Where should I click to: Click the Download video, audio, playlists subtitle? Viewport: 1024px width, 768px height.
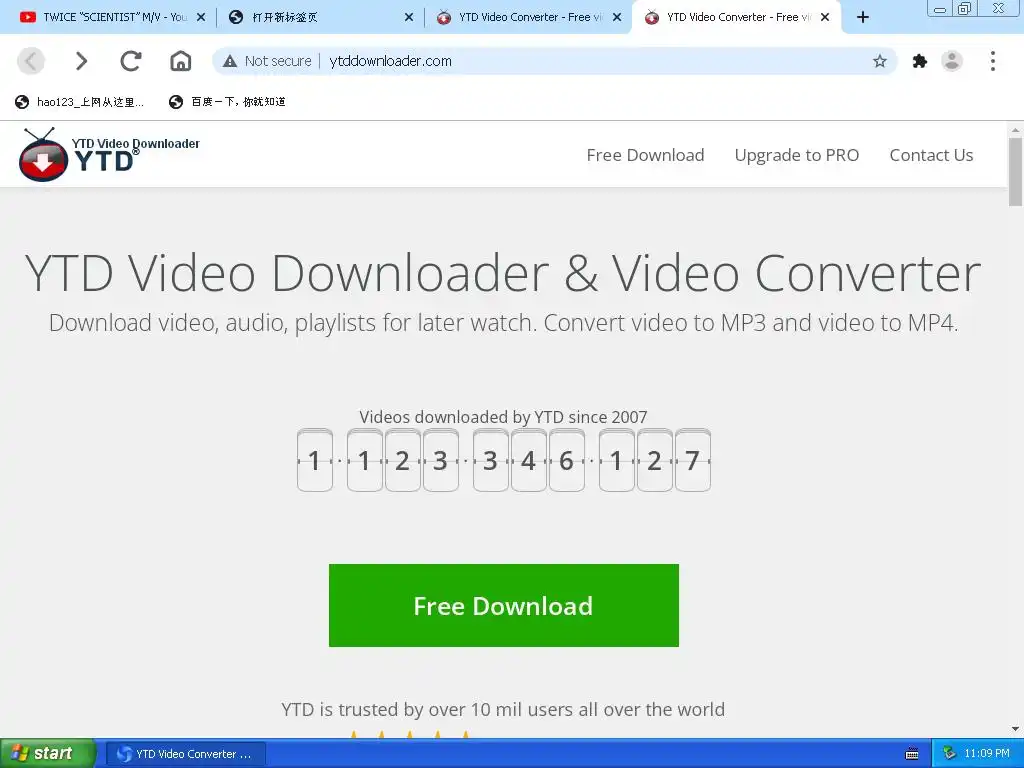[503, 323]
